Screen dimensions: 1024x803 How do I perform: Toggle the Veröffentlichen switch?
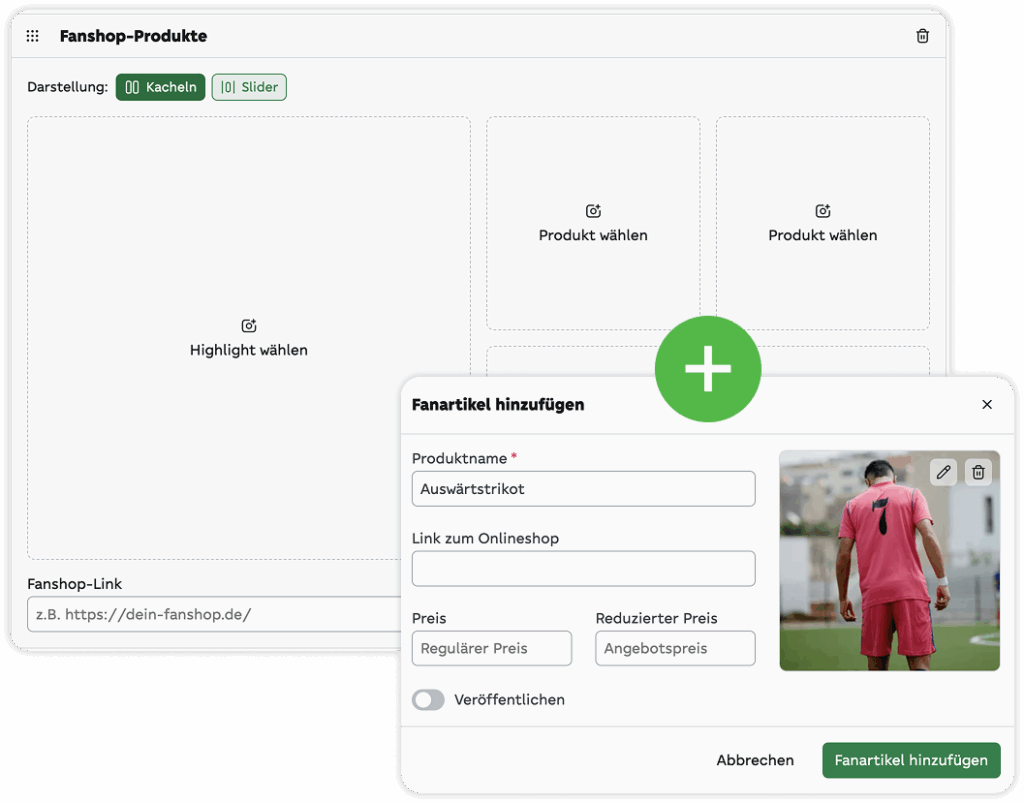[428, 700]
